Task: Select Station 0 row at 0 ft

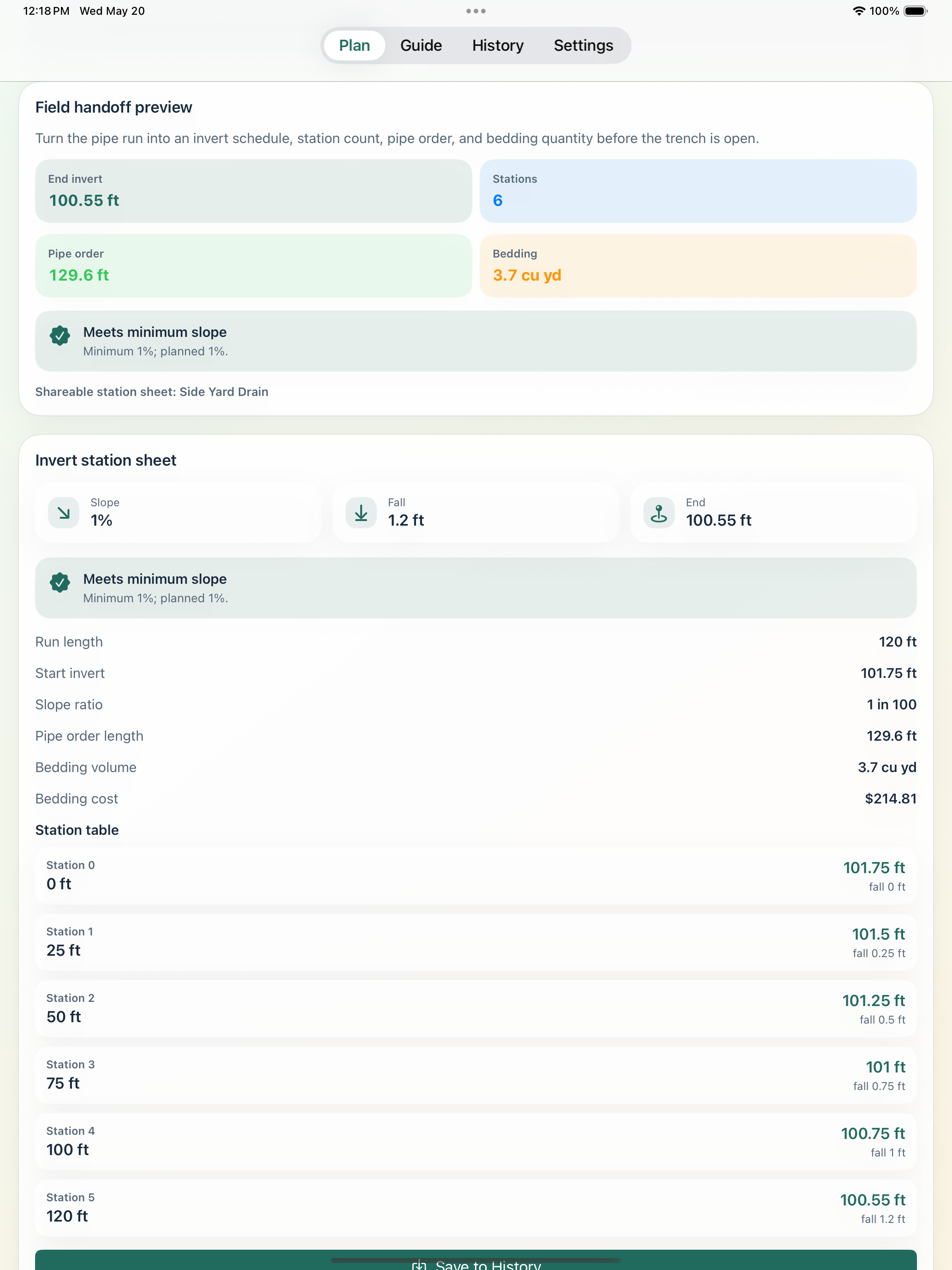Action: coord(476,875)
